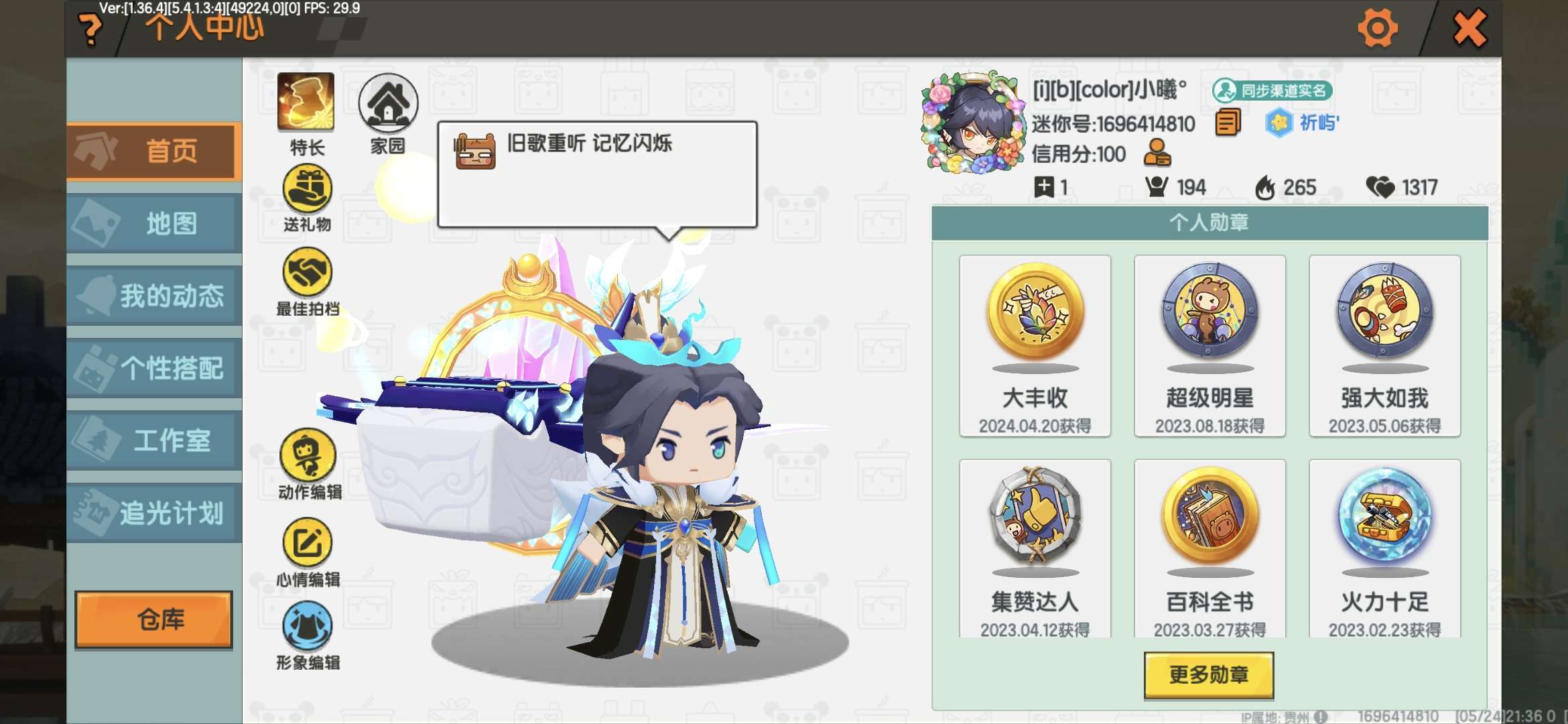The width and height of the screenshot is (1568, 724).
Task: Go to the 个性搭配 tab
Action: point(153,369)
